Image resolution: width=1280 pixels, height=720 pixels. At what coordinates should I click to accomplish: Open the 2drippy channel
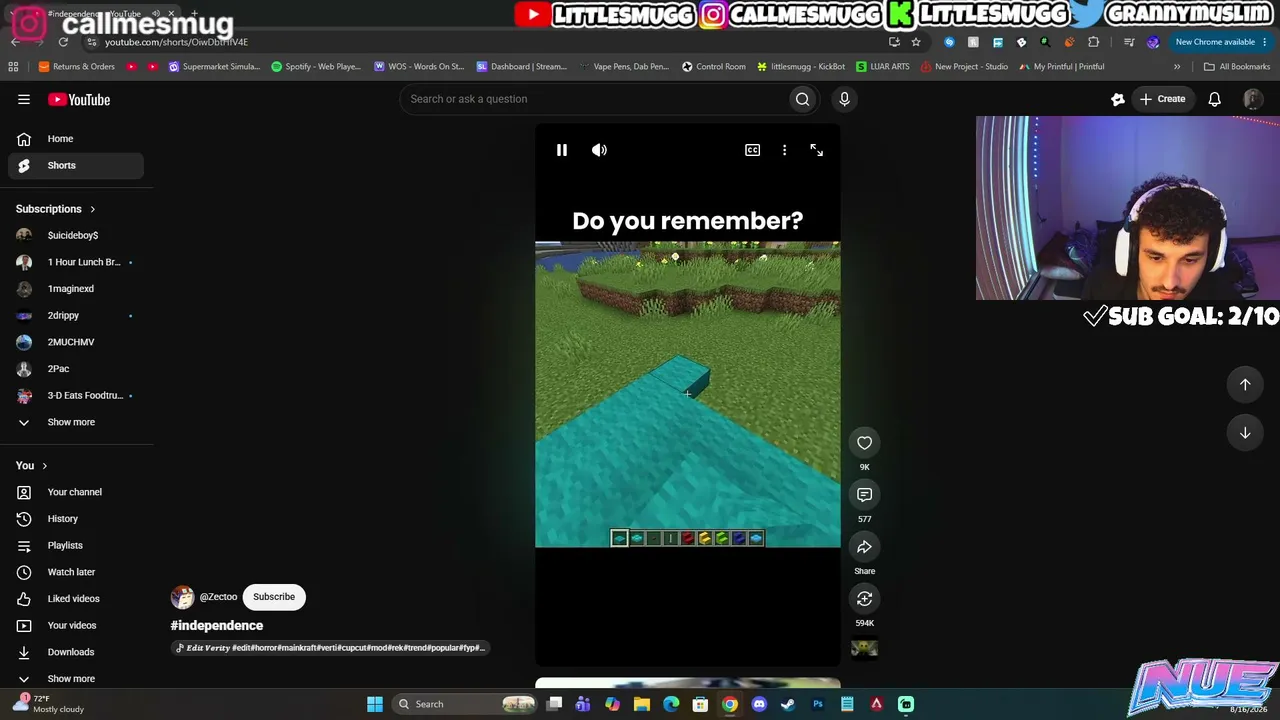(x=76, y=315)
